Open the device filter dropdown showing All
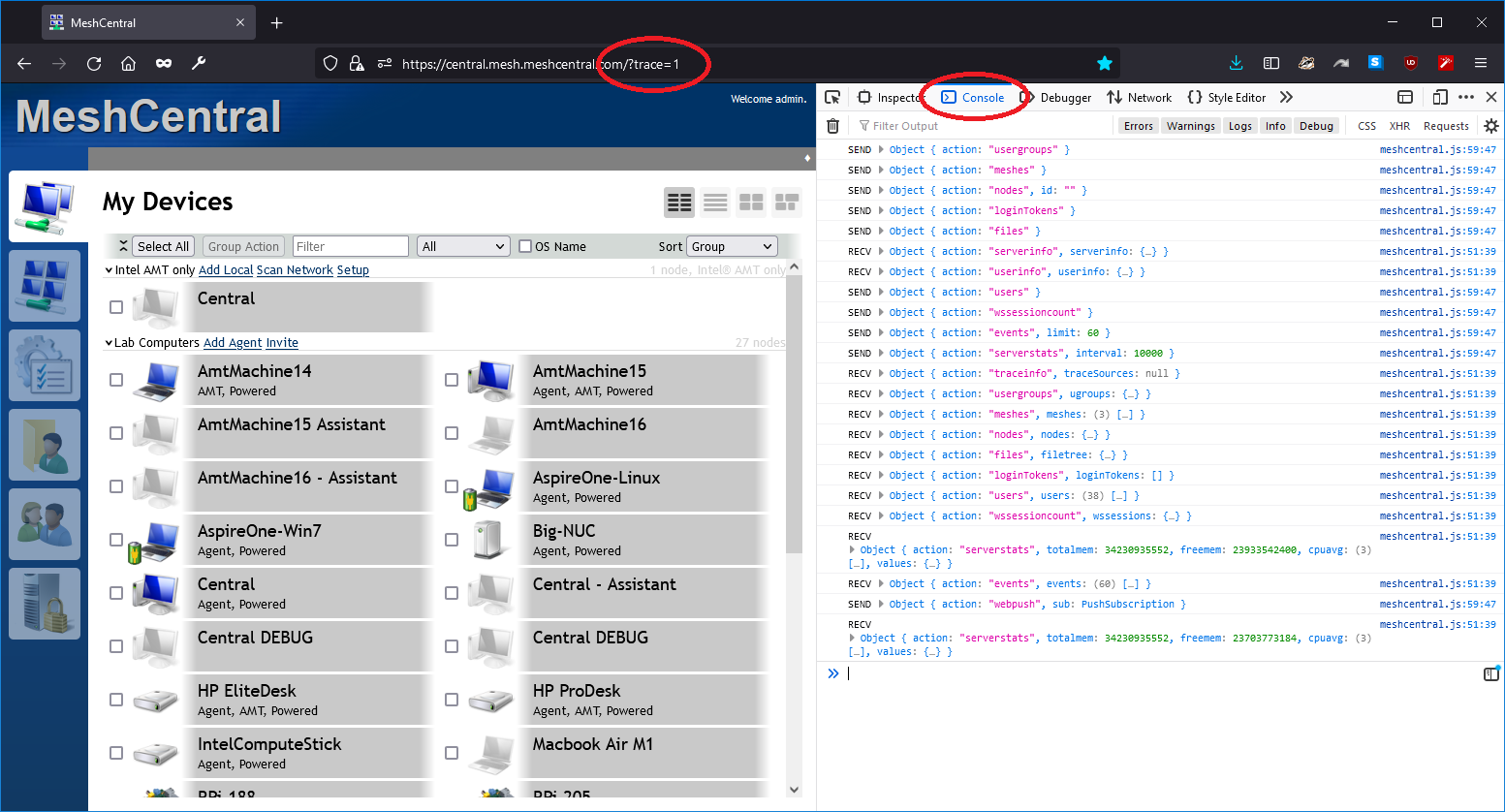Screen dimensions: 1505x812 (x=463, y=246)
